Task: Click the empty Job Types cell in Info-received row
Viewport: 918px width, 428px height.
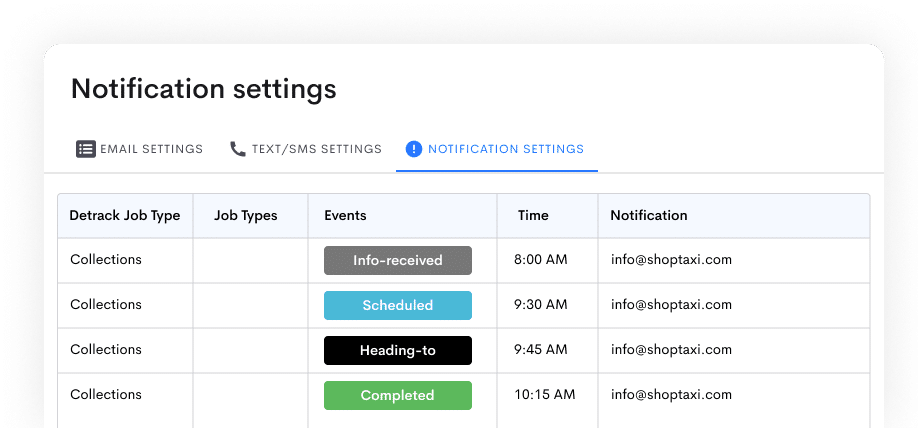Action: click(x=251, y=260)
